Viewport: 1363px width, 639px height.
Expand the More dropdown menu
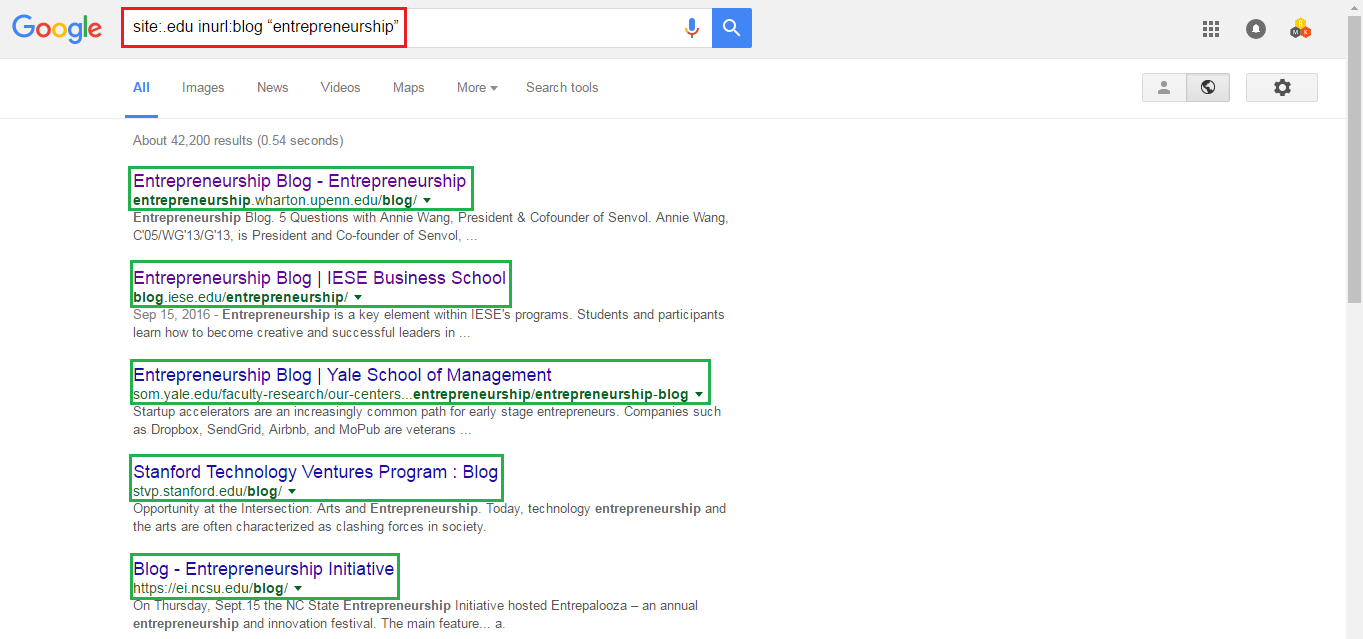pos(477,87)
